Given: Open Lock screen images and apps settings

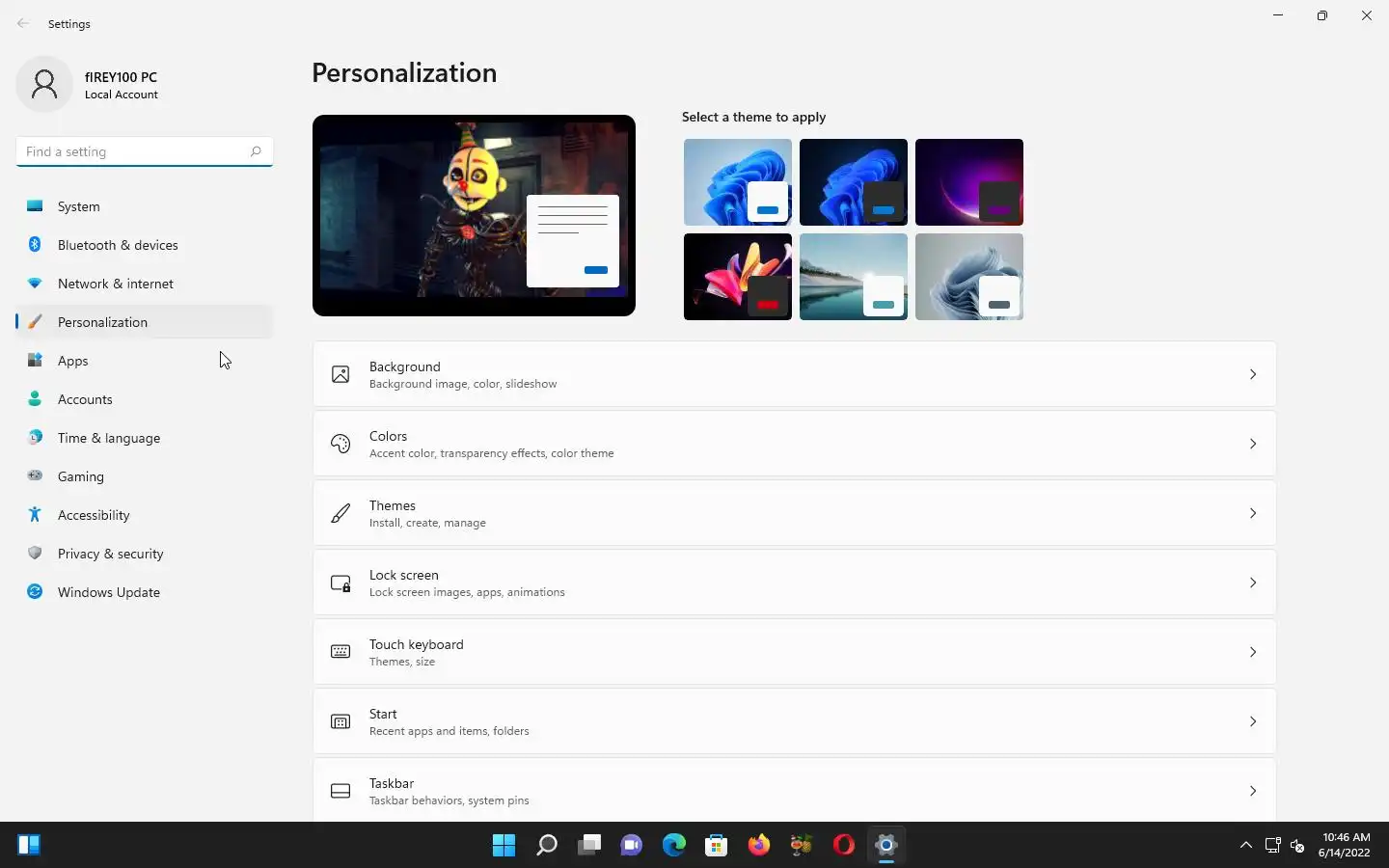Looking at the screenshot, I should coord(794,583).
